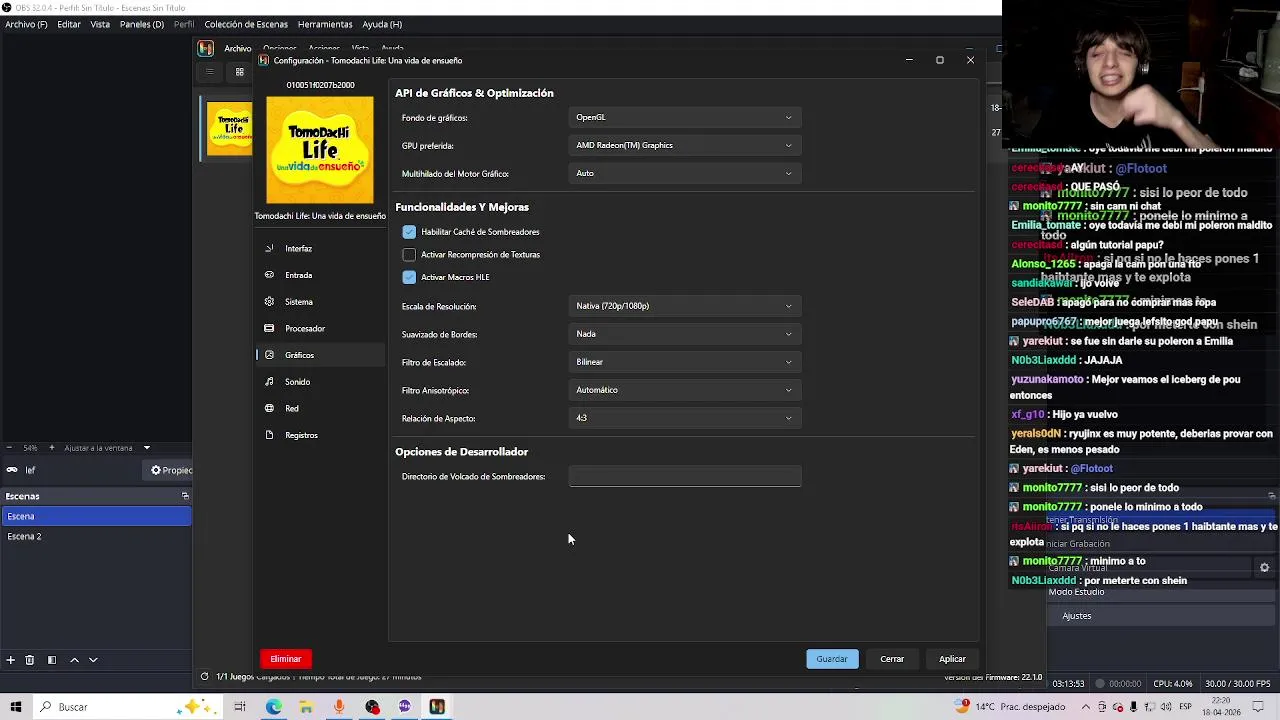Click the Windows Start button
The image size is (1280, 720).
pos(15,707)
